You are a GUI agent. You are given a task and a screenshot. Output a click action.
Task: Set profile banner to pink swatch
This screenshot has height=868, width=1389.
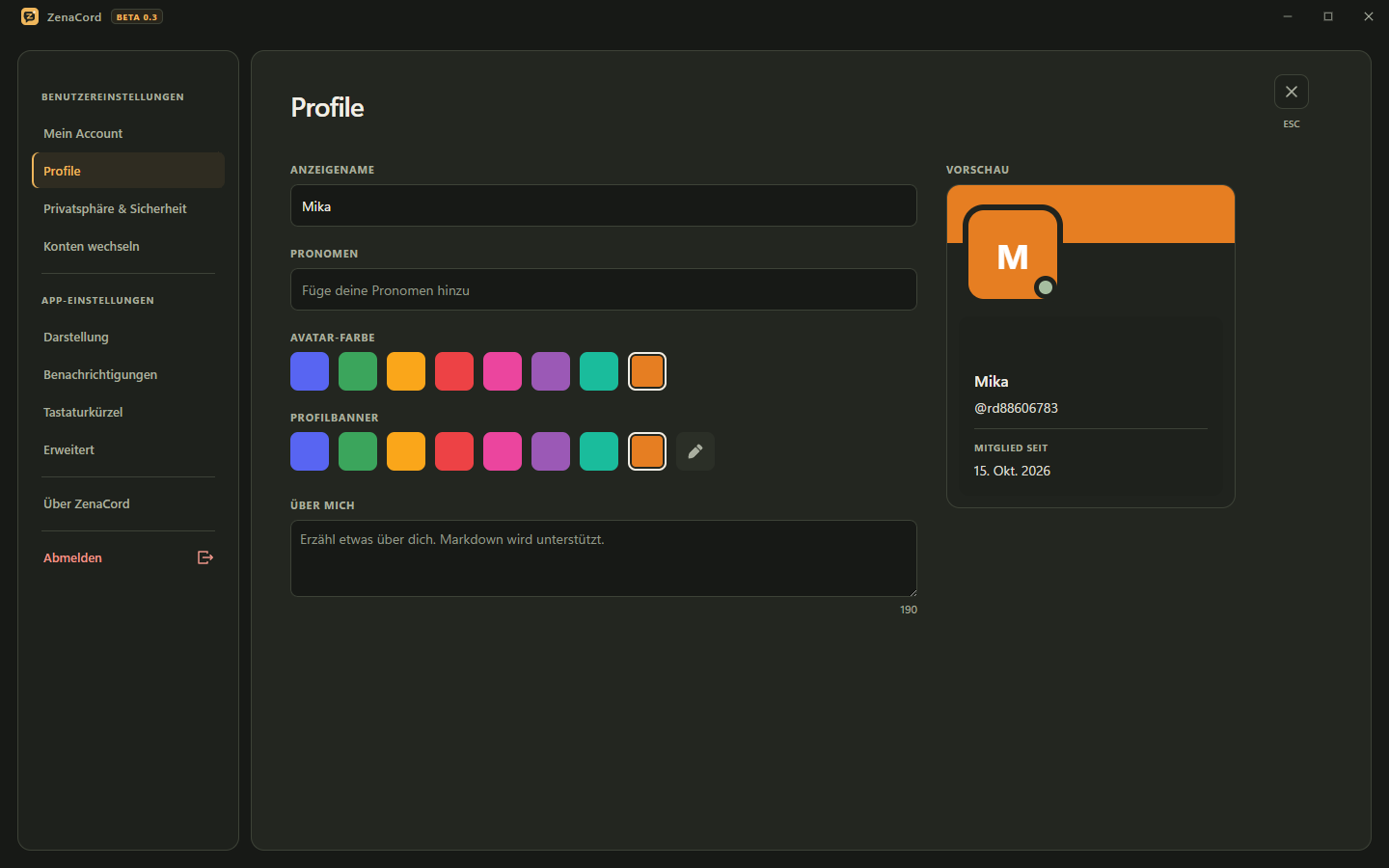point(503,451)
